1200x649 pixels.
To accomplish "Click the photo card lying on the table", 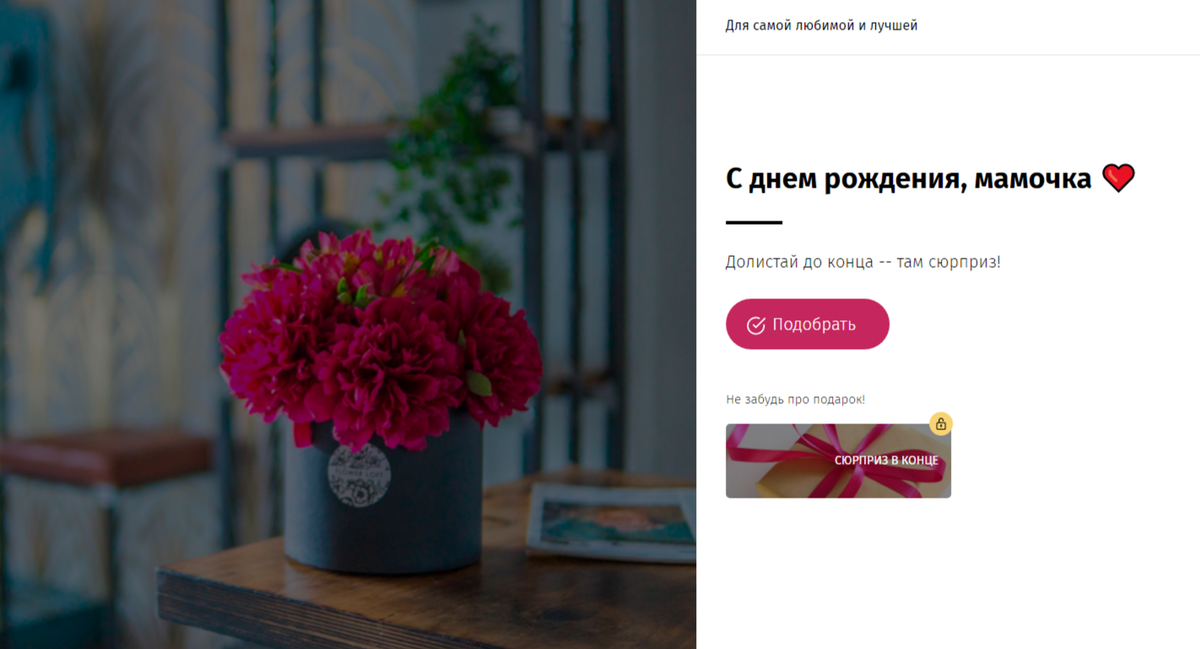I will (612, 520).
